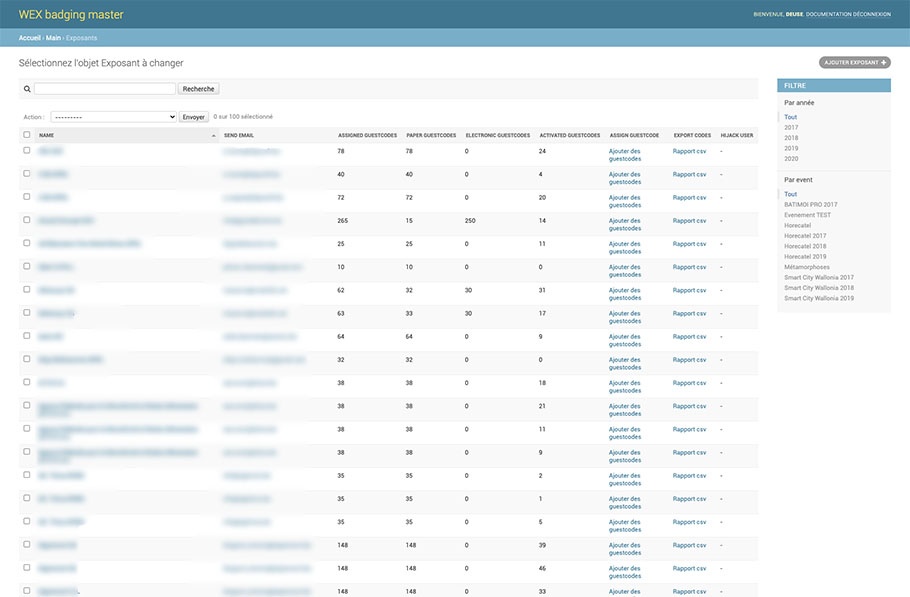Screen dimensions: 910x597
Task: Click the Name column sort arrow
Action: click(213, 135)
